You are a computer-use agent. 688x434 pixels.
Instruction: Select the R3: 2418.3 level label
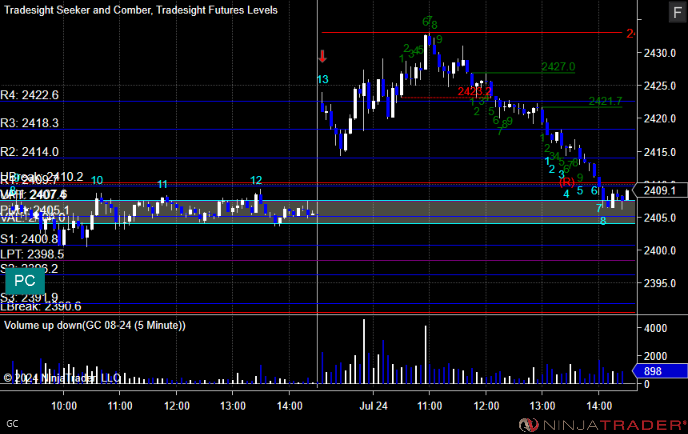coord(29,123)
